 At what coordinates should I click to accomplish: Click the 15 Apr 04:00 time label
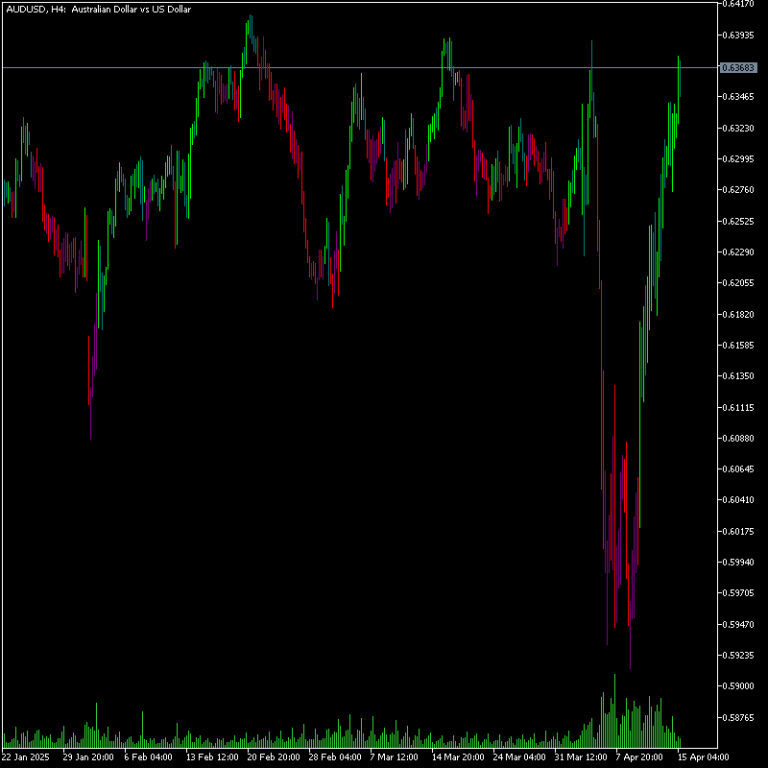[x=705, y=757]
